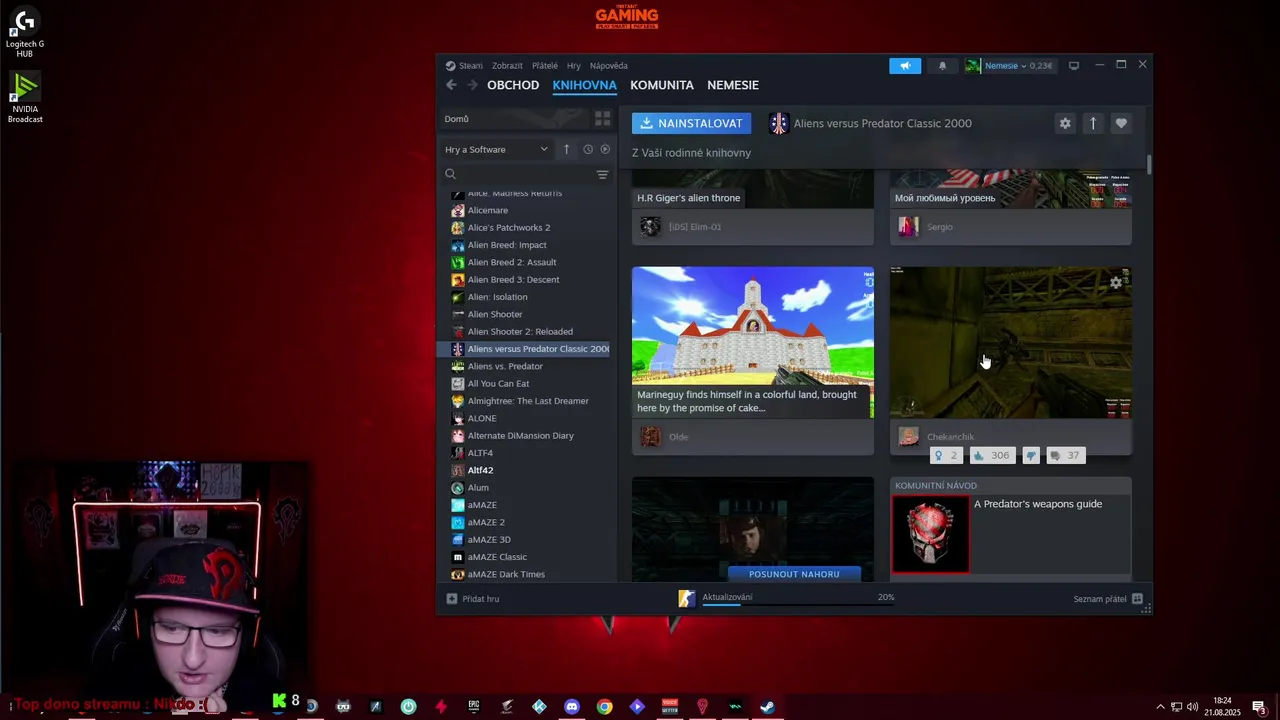The image size is (1280, 720).
Task: Go back with the Steam back arrow
Action: tap(451, 85)
